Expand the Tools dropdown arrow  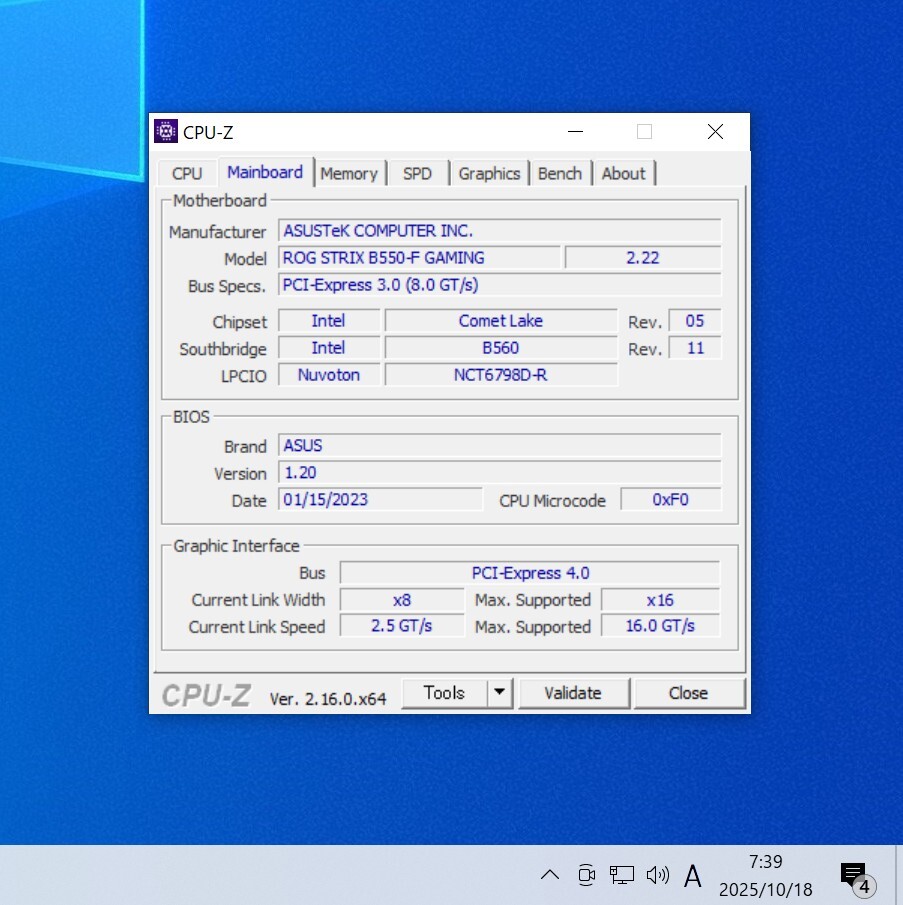[x=500, y=693]
